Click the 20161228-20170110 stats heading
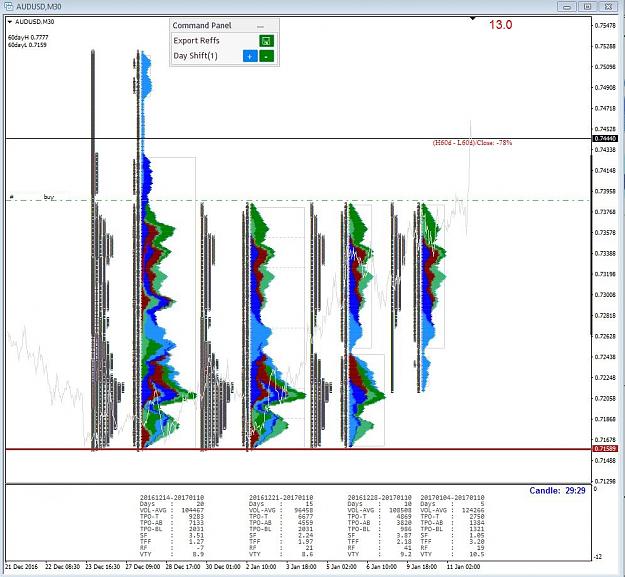Screen dimensions: 625x577 (x=379, y=498)
